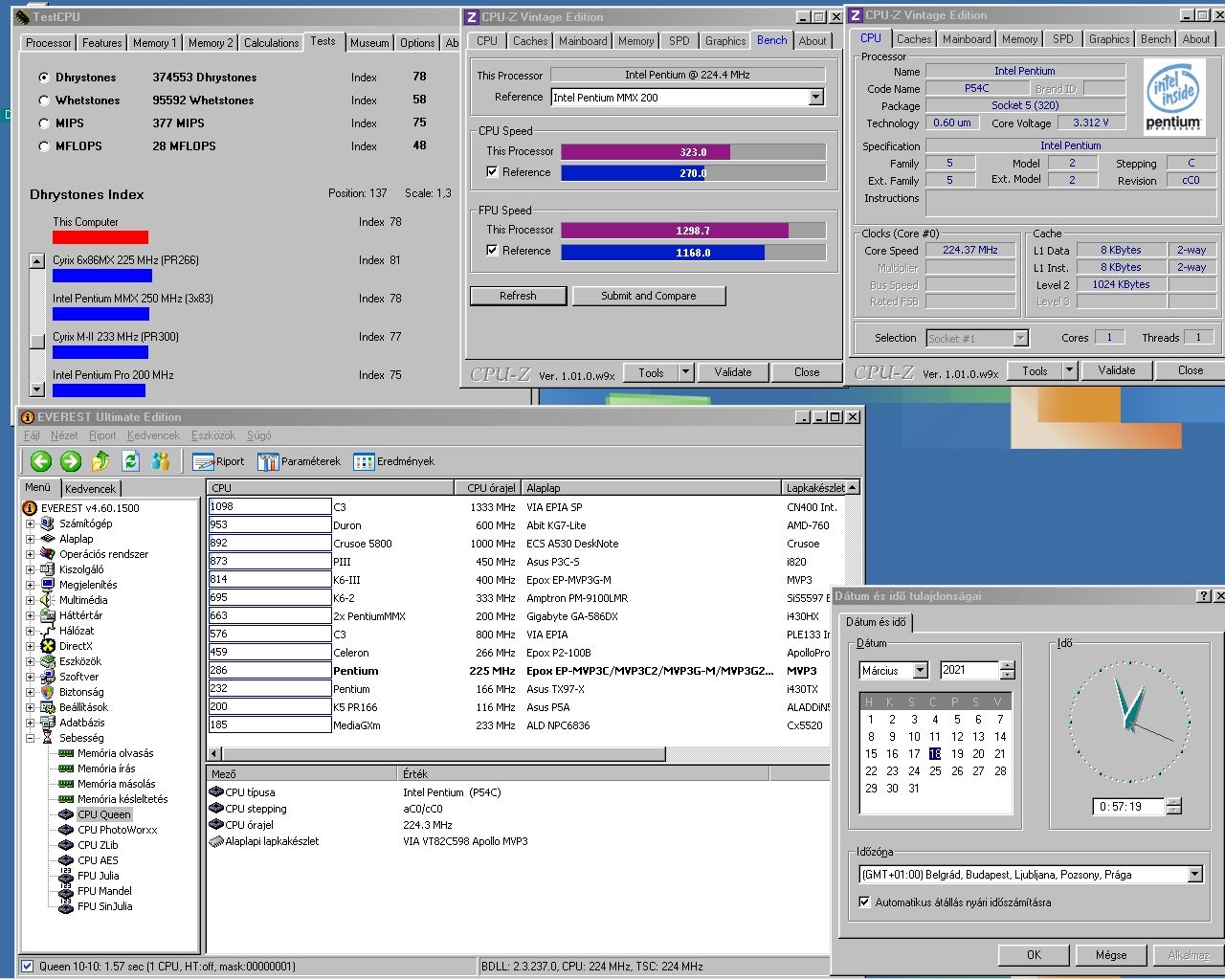Click the down arrow of TestCPU list scrollbar

(37, 390)
